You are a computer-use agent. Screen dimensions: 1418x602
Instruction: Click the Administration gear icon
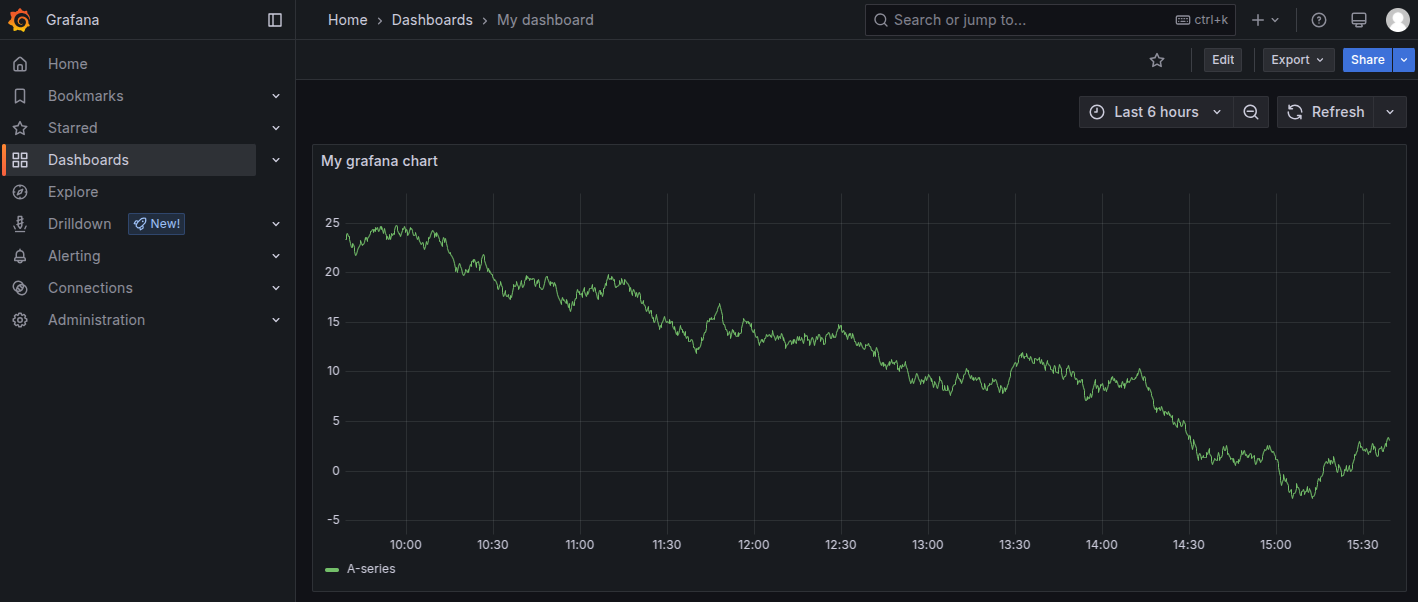pyautogui.click(x=20, y=320)
